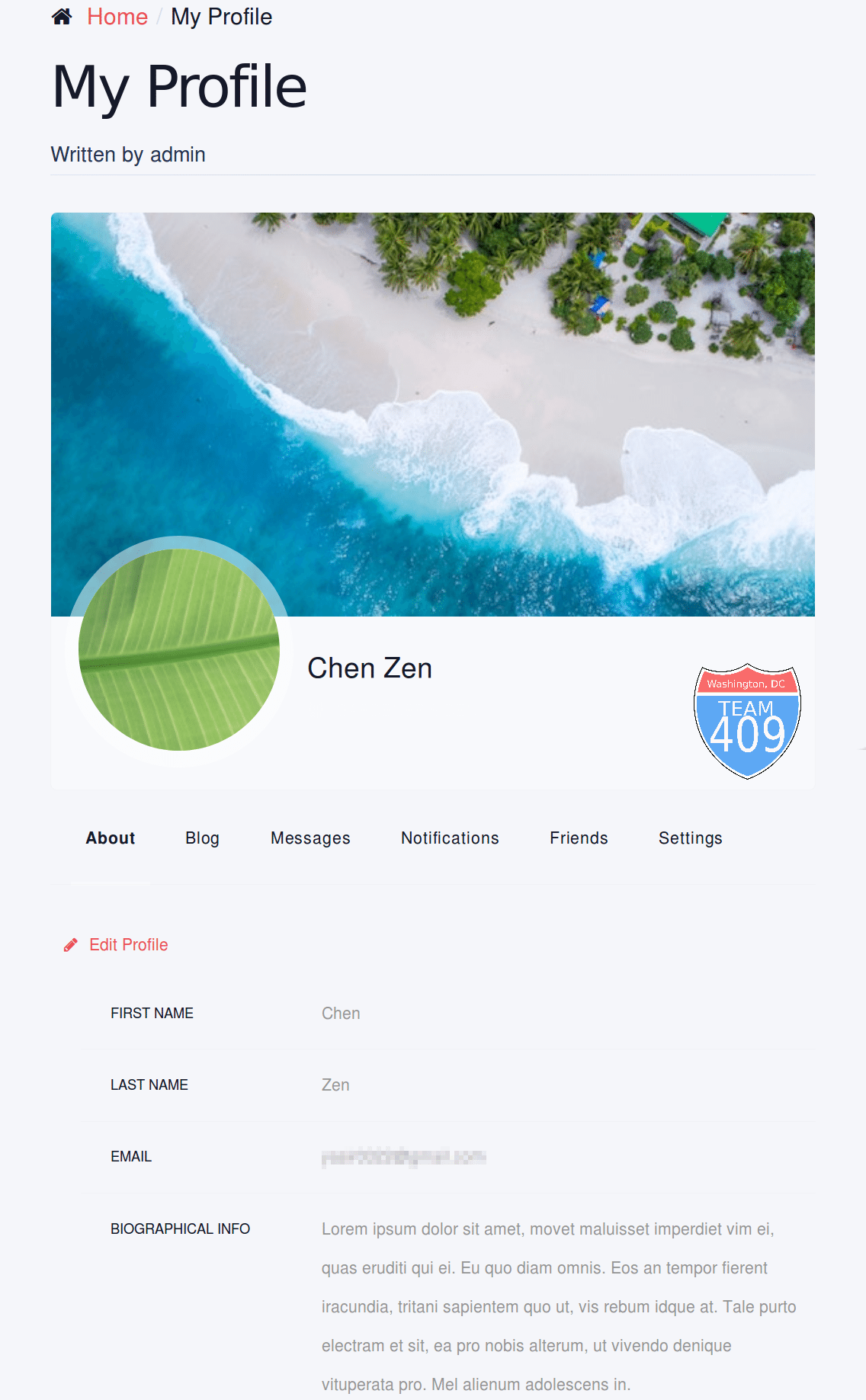Click the pencil icon beside Edit Profile
The height and width of the screenshot is (1400, 866).
click(70, 945)
